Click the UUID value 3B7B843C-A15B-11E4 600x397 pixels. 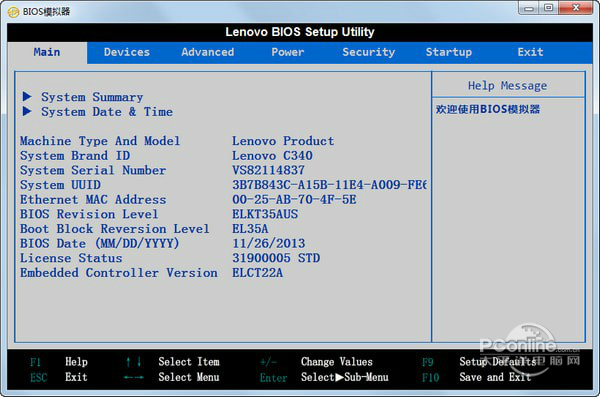point(329,185)
